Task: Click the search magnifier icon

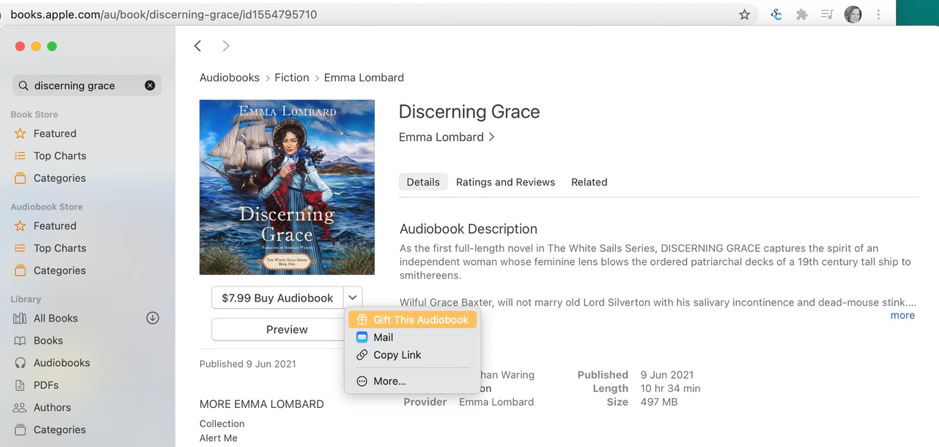Action: [23, 86]
